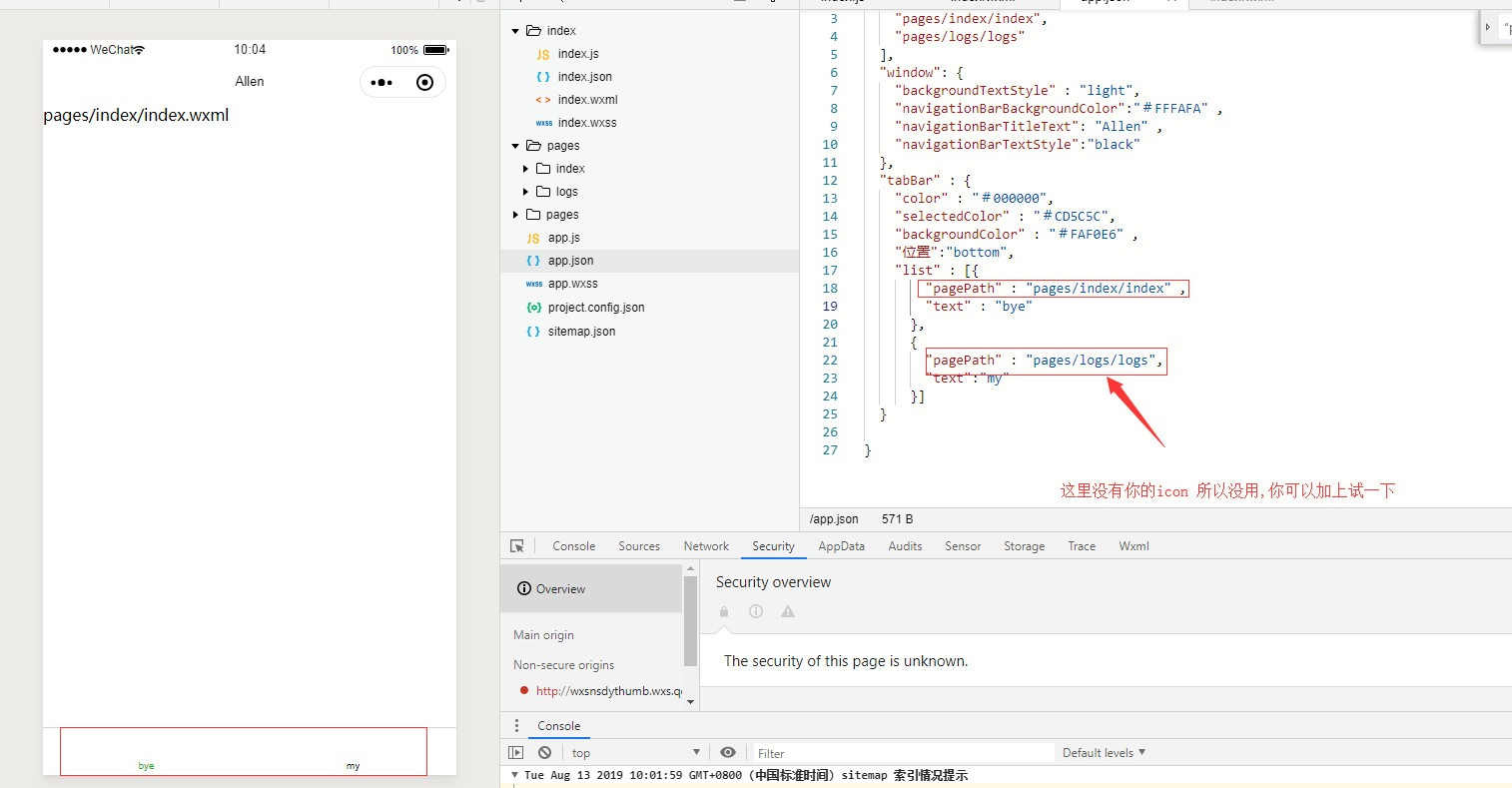Switch to the Network tab

coord(706,546)
